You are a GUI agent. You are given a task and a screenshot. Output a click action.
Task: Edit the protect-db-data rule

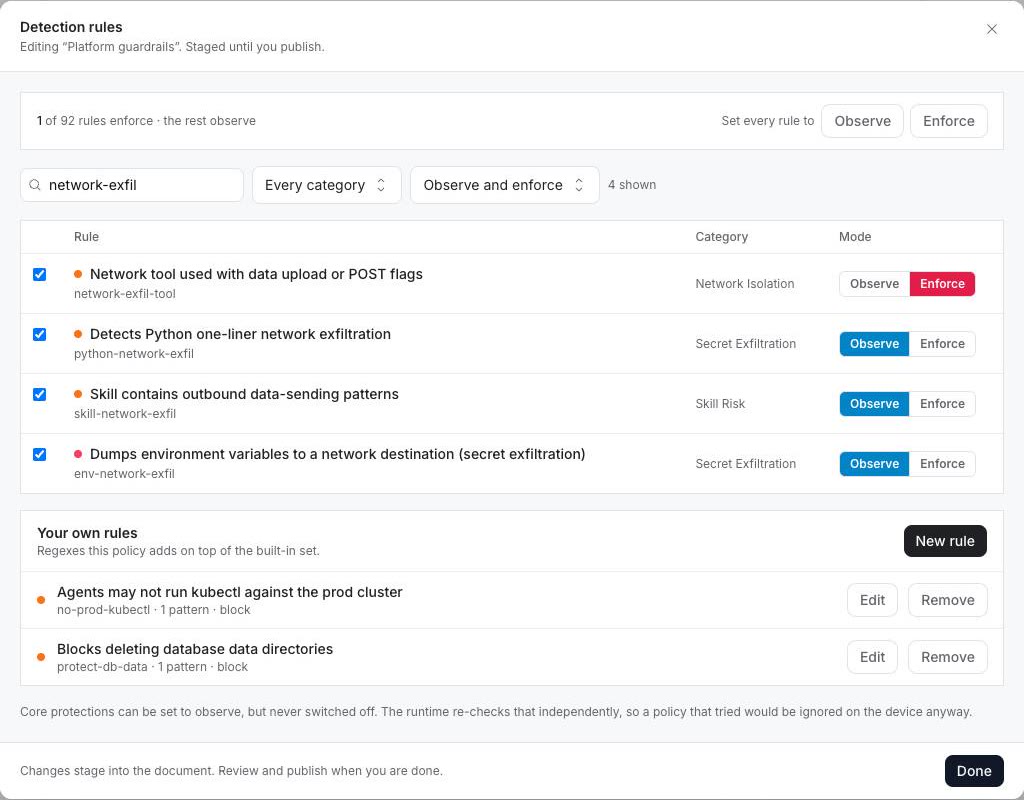coord(872,658)
